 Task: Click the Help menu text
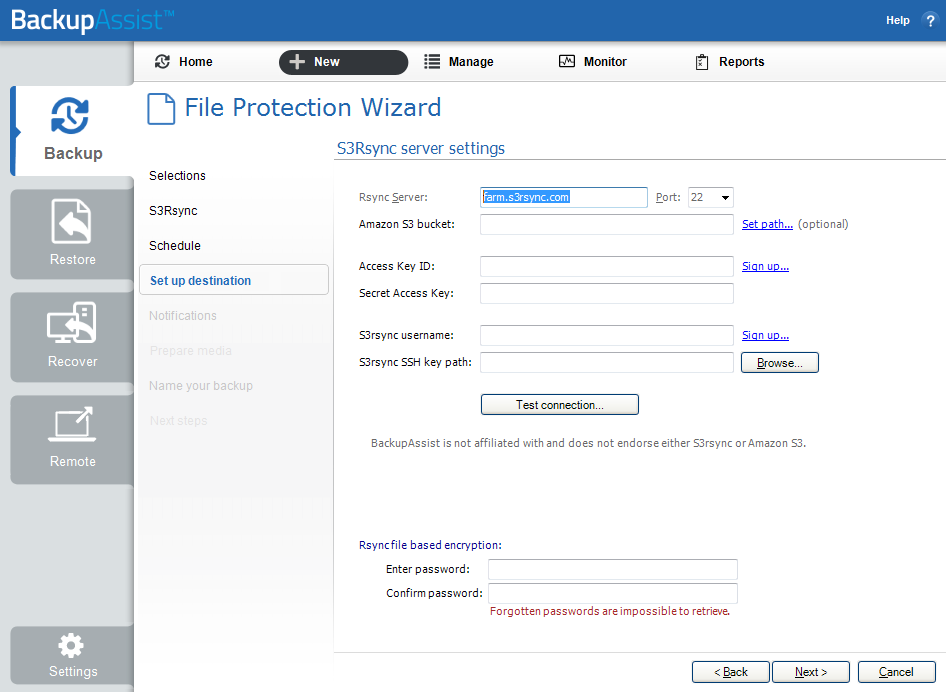coord(897,21)
